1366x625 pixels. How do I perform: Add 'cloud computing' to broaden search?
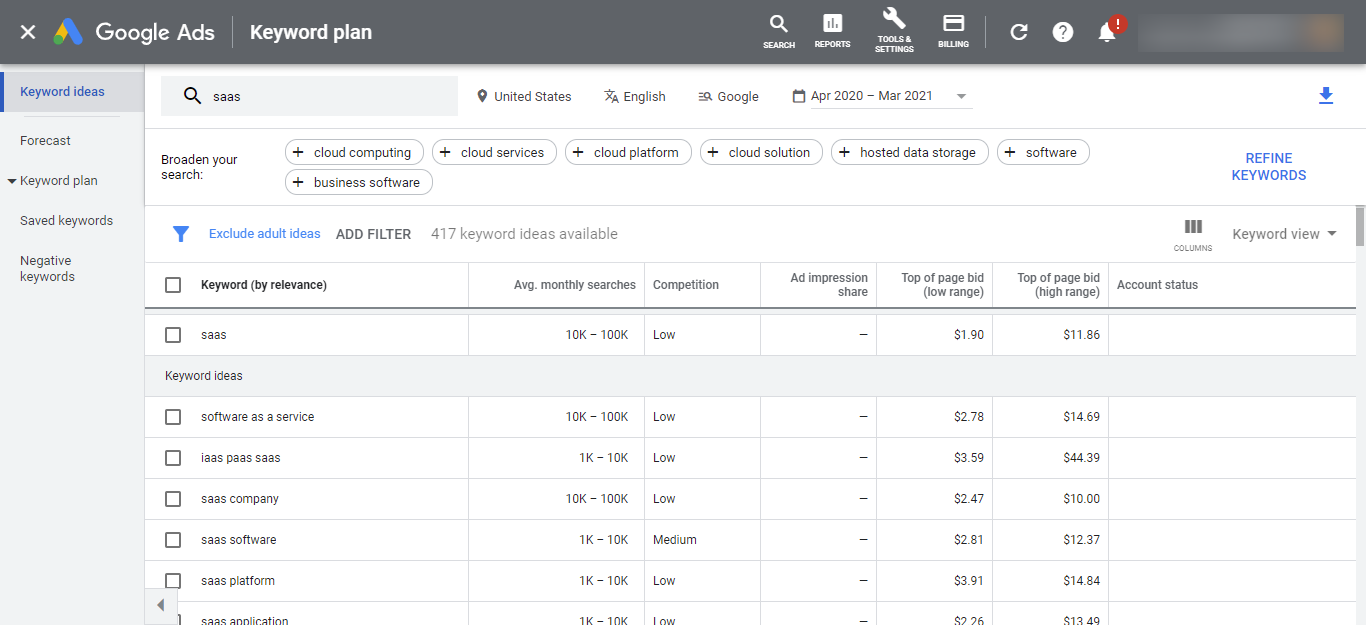(355, 152)
